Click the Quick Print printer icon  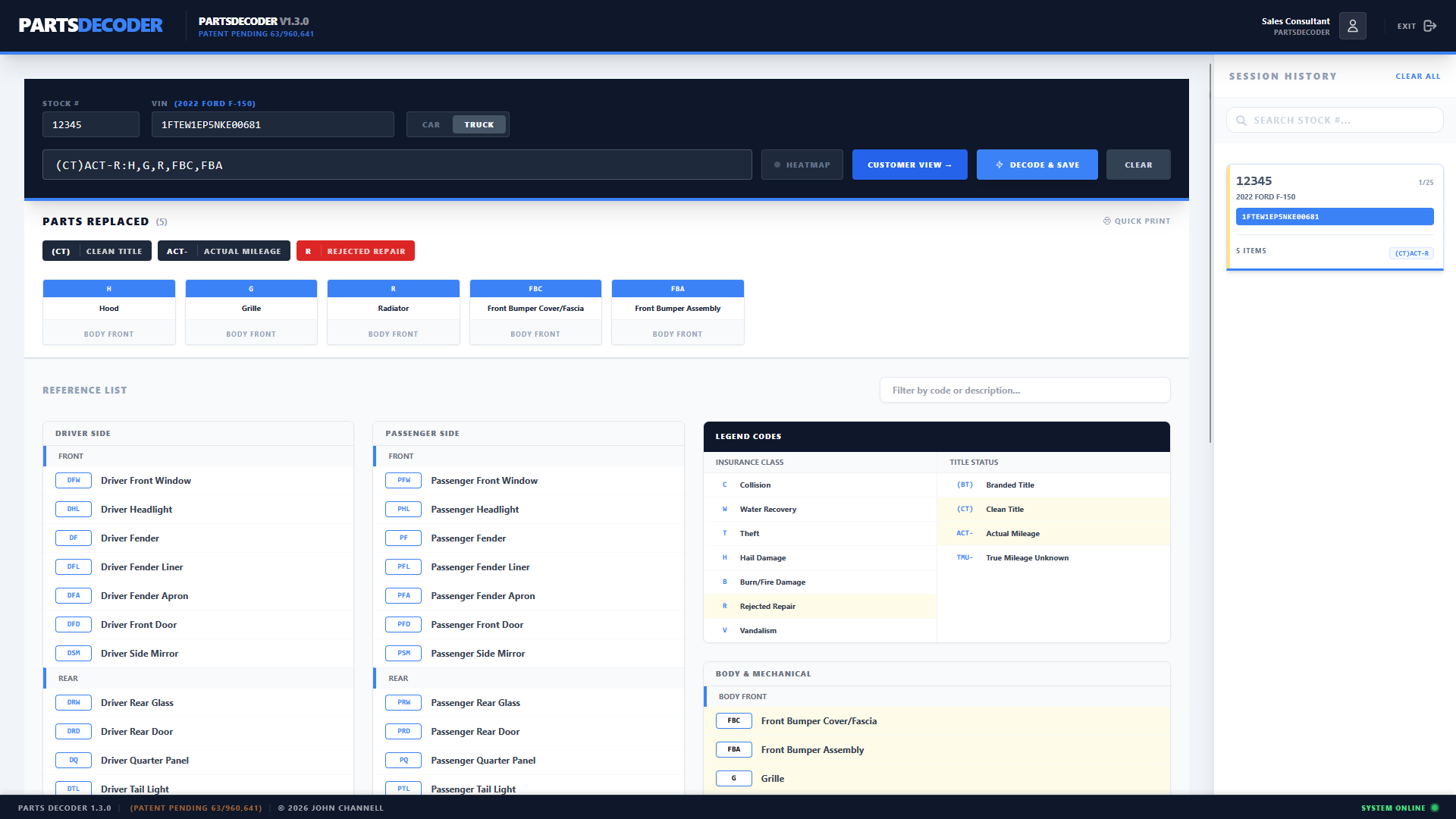(1106, 221)
